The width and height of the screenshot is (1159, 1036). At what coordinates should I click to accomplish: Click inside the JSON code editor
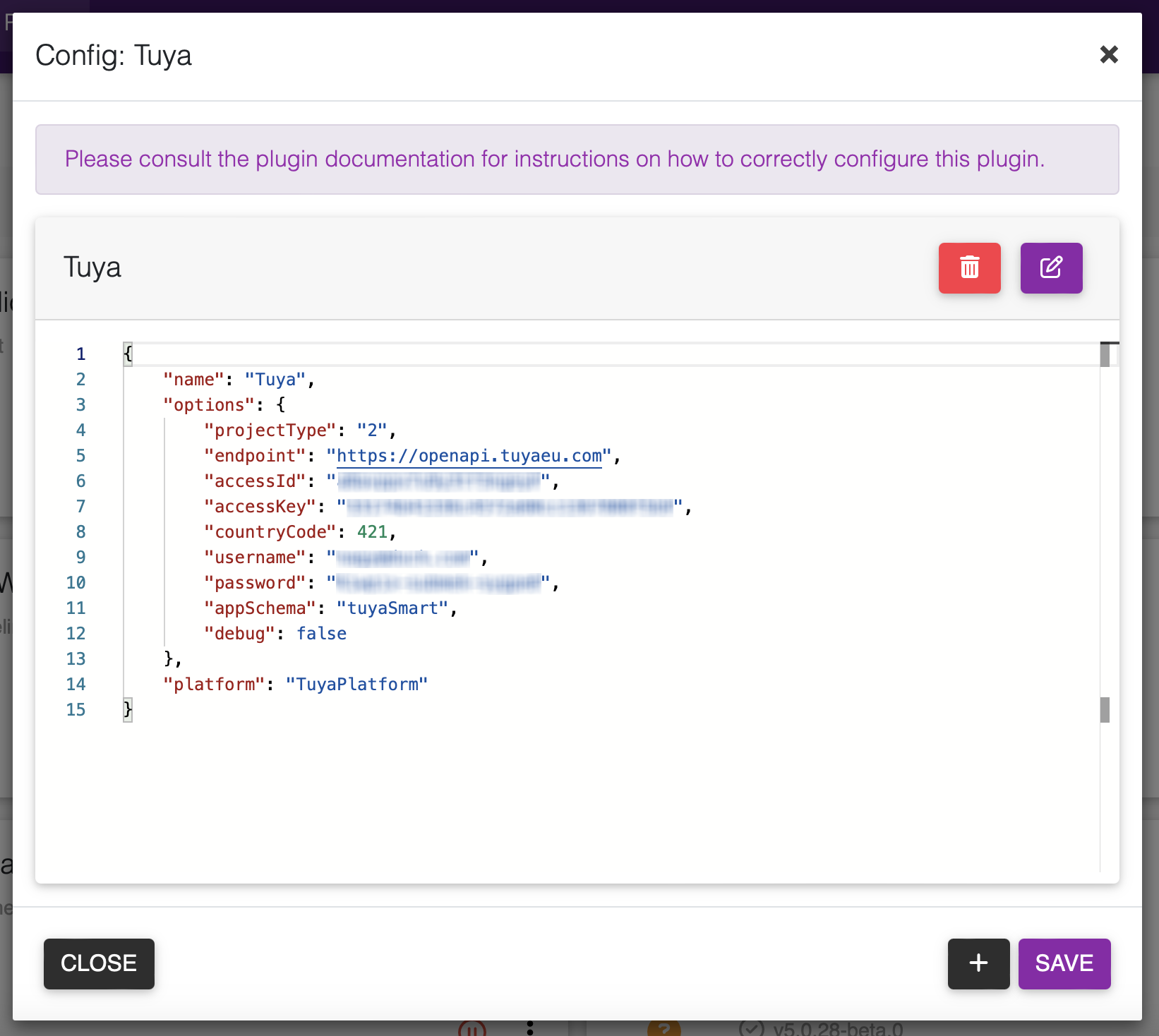click(565, 776)
